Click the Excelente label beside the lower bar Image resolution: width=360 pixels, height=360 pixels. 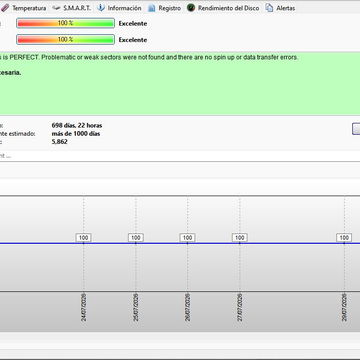[133, 40]
